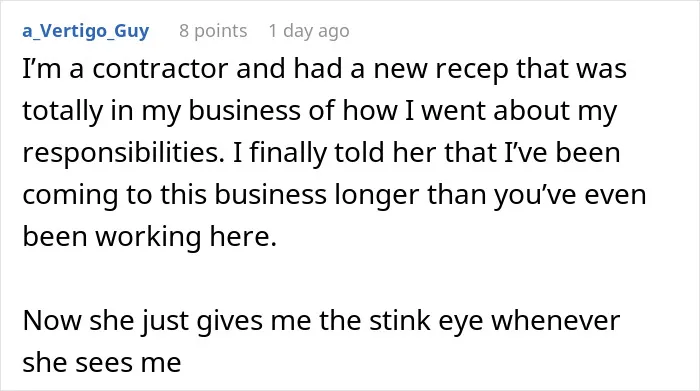Click the word 'coming' at line start
Screen dimensions: 700x391
pos(70,196)
